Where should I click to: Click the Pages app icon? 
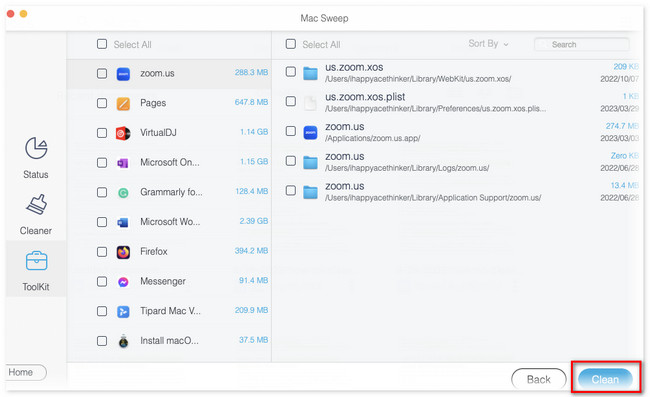pos(123,103)
